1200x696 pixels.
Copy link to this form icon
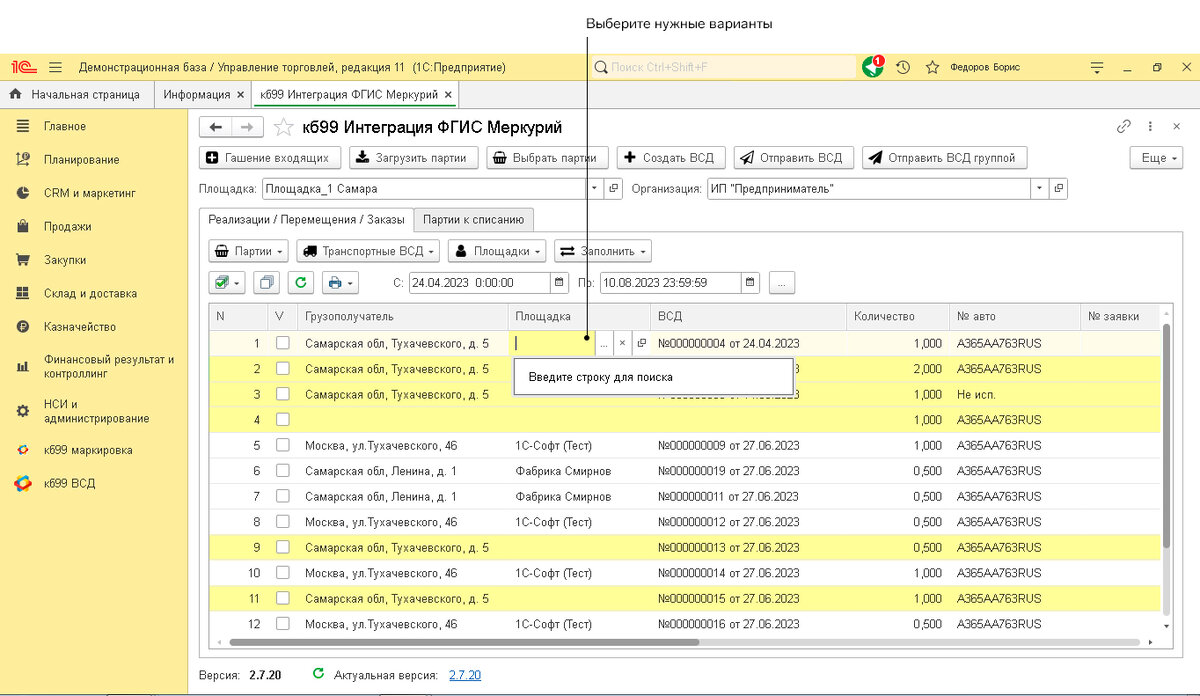click(1124, 127)
